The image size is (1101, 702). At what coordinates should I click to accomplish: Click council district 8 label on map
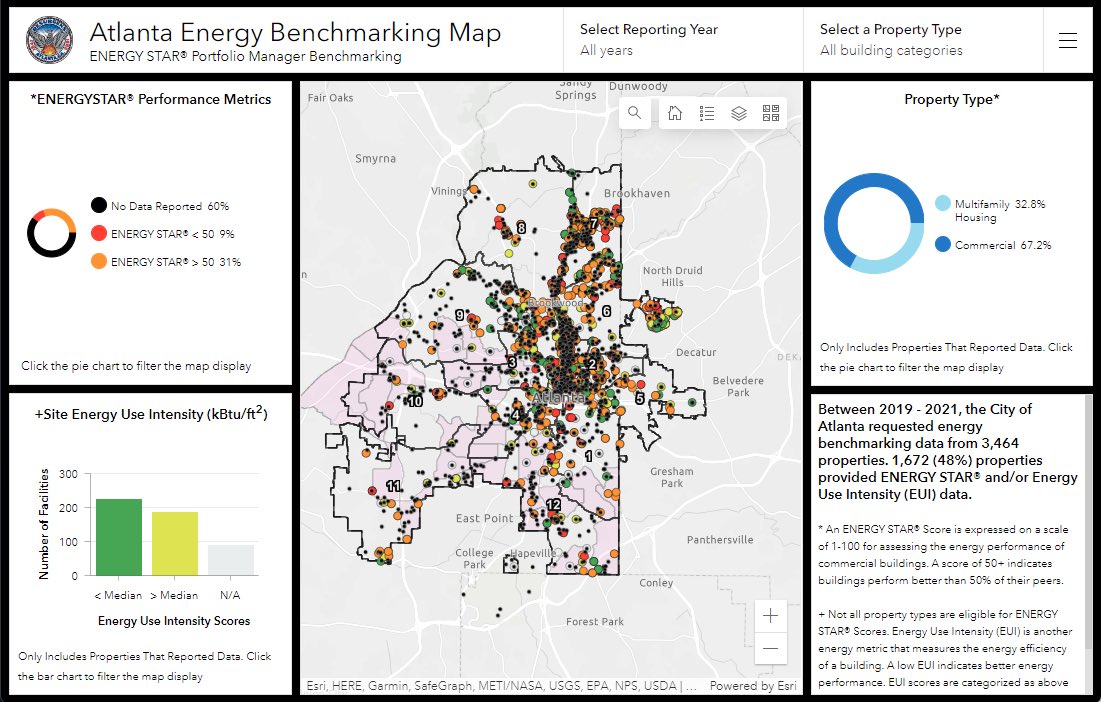[521, 228]
